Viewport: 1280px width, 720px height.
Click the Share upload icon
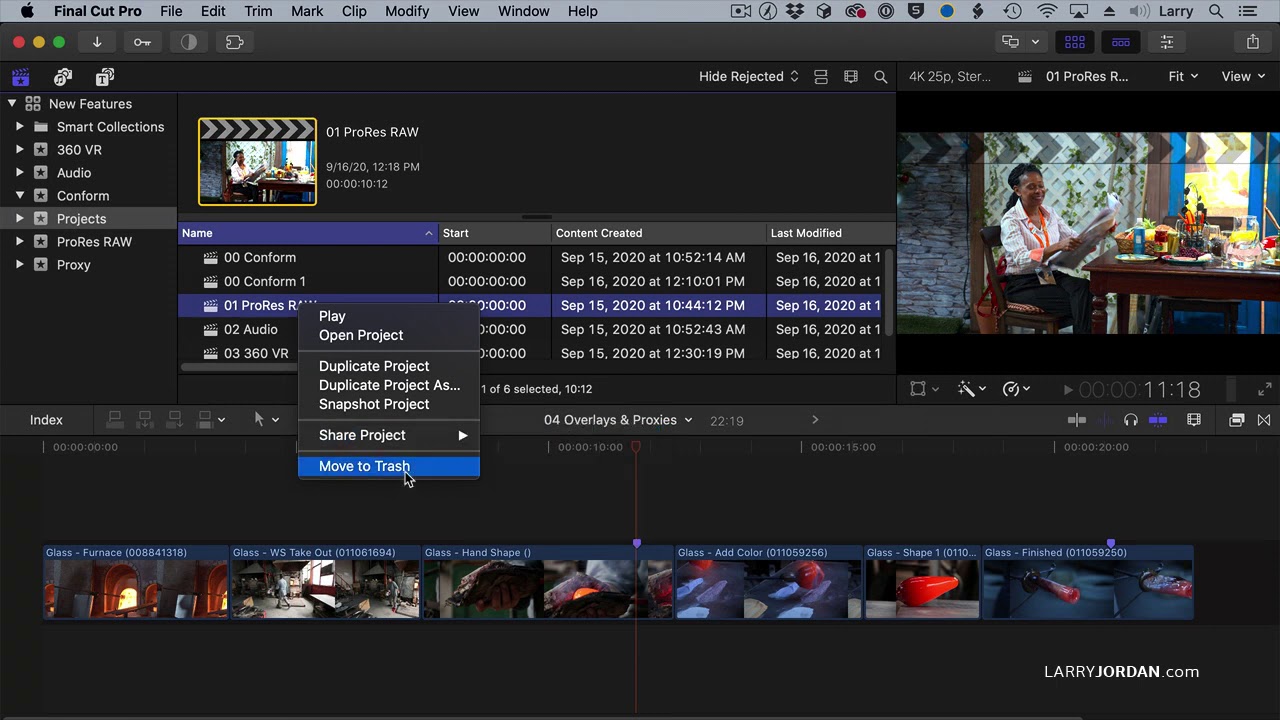point(1253,42)
